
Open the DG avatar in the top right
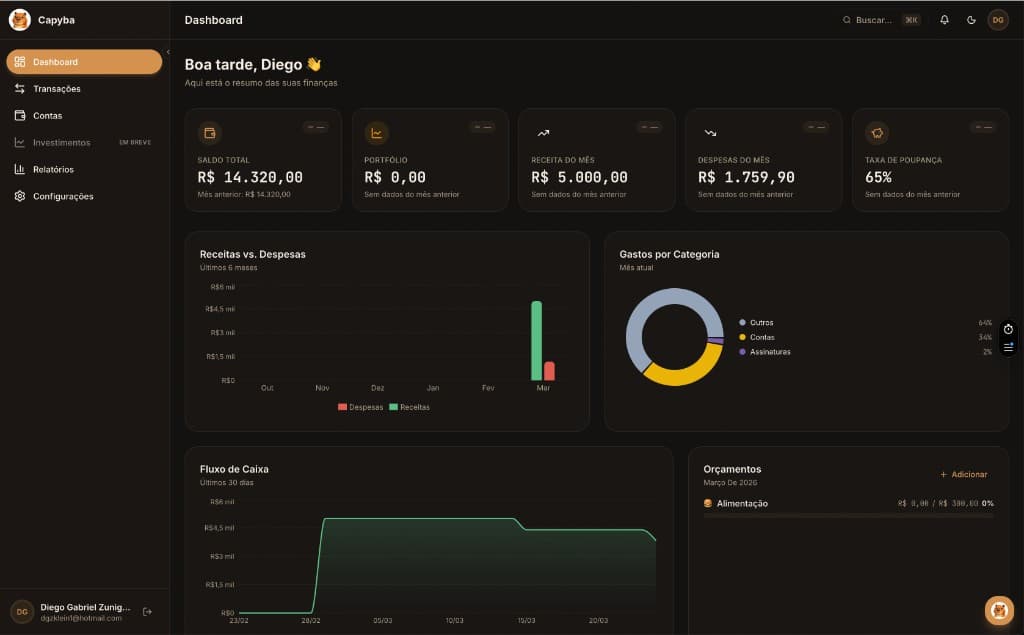(996, 19)
